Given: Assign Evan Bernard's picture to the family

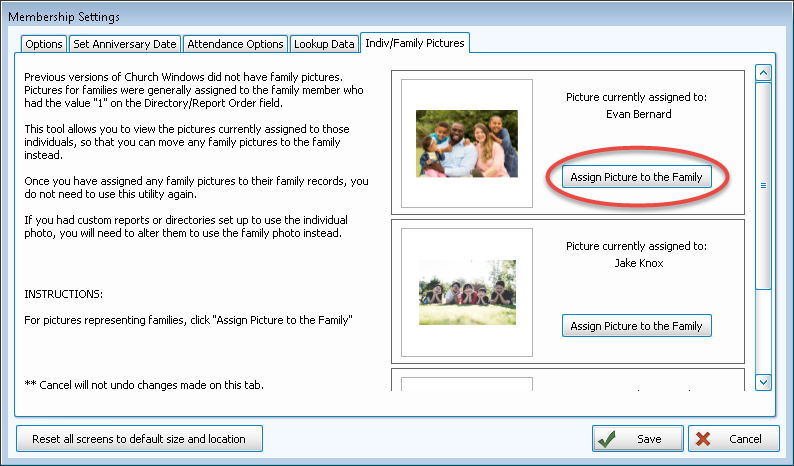Looking at the screenshot, I should point(636,177).
